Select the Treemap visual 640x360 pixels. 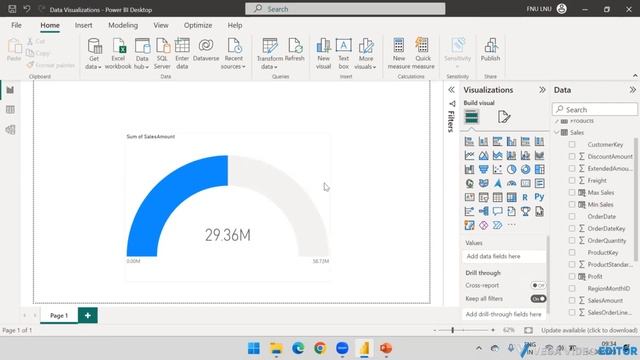click(x=539, y=169)
